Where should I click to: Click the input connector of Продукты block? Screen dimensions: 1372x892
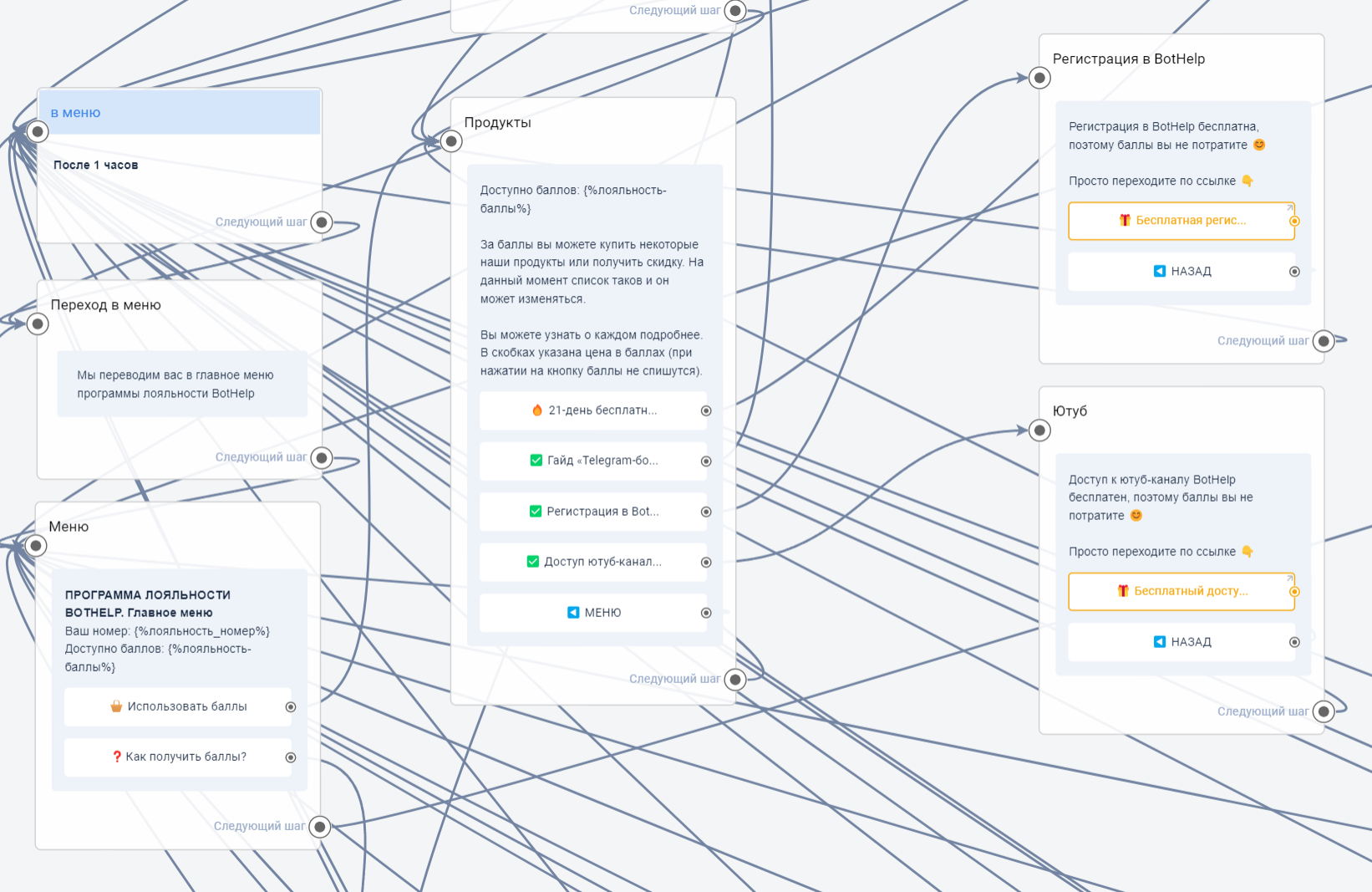(x=451, y=141)
